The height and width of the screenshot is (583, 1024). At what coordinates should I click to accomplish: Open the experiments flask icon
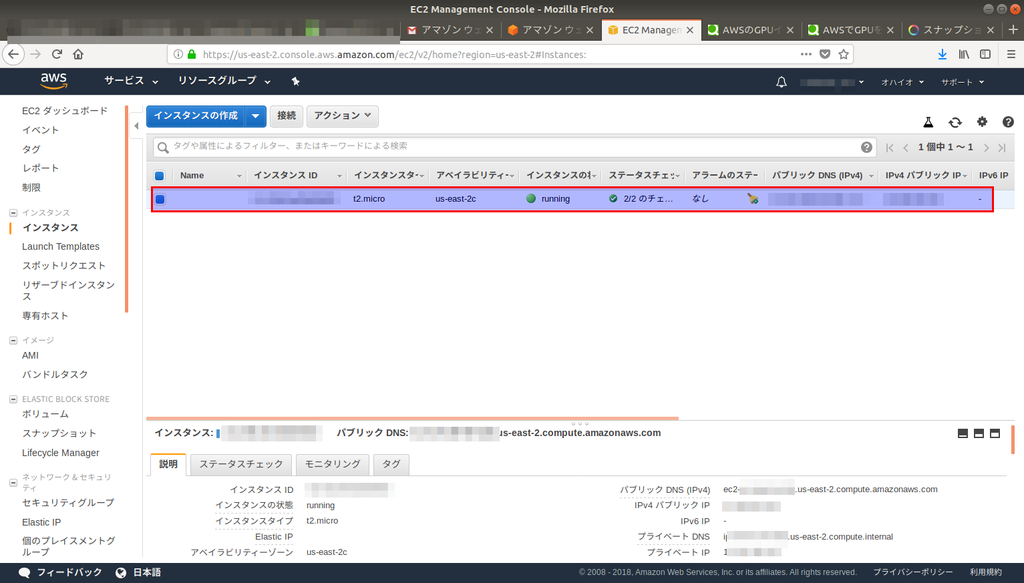tap(928, 122)
